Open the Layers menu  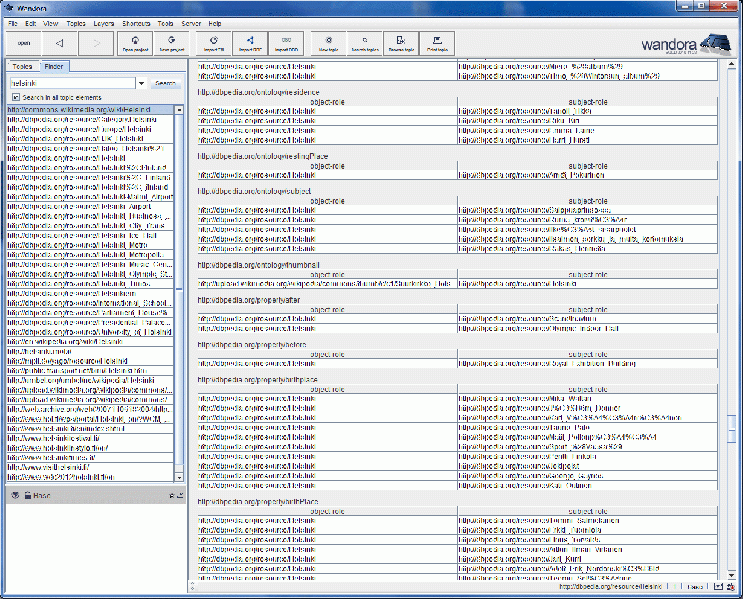pos(103,22)
